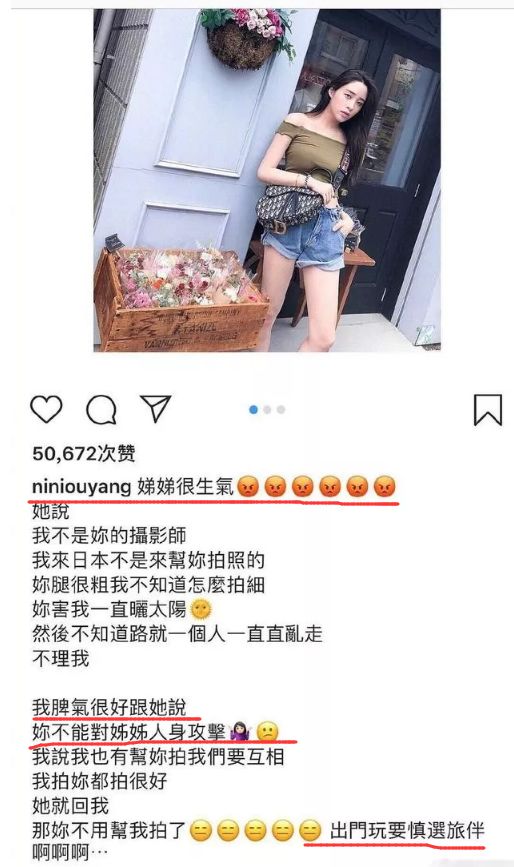Click underlined line 我脾氣很好跟她說
514x867 pixels.
coord(109,708)
